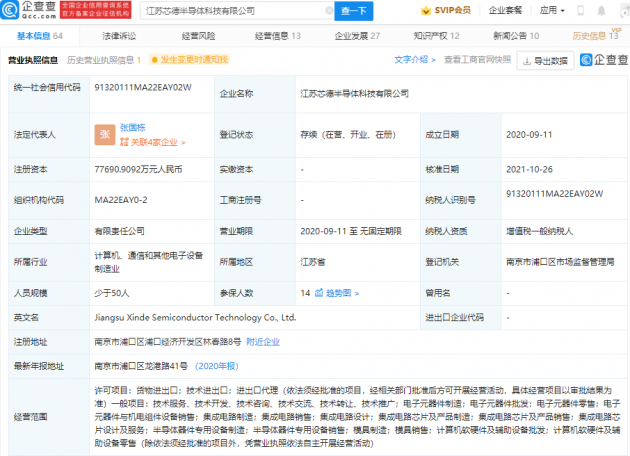
Task: Open 查看工商官网快照 link
Action: [477, 60]
